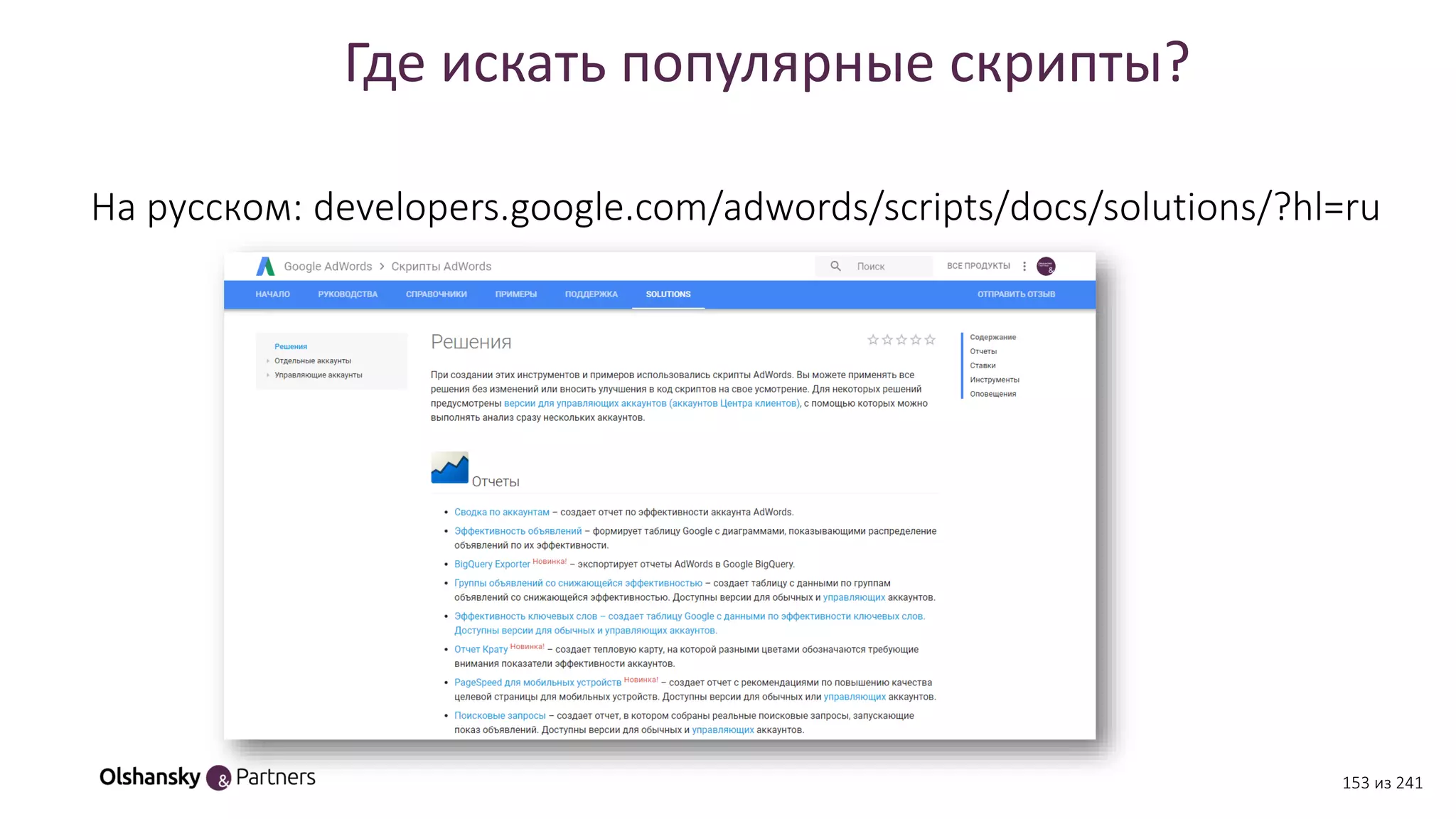Open the three-dot more options menu
Screen dimensions: 1456x819
coord(1024,266)
